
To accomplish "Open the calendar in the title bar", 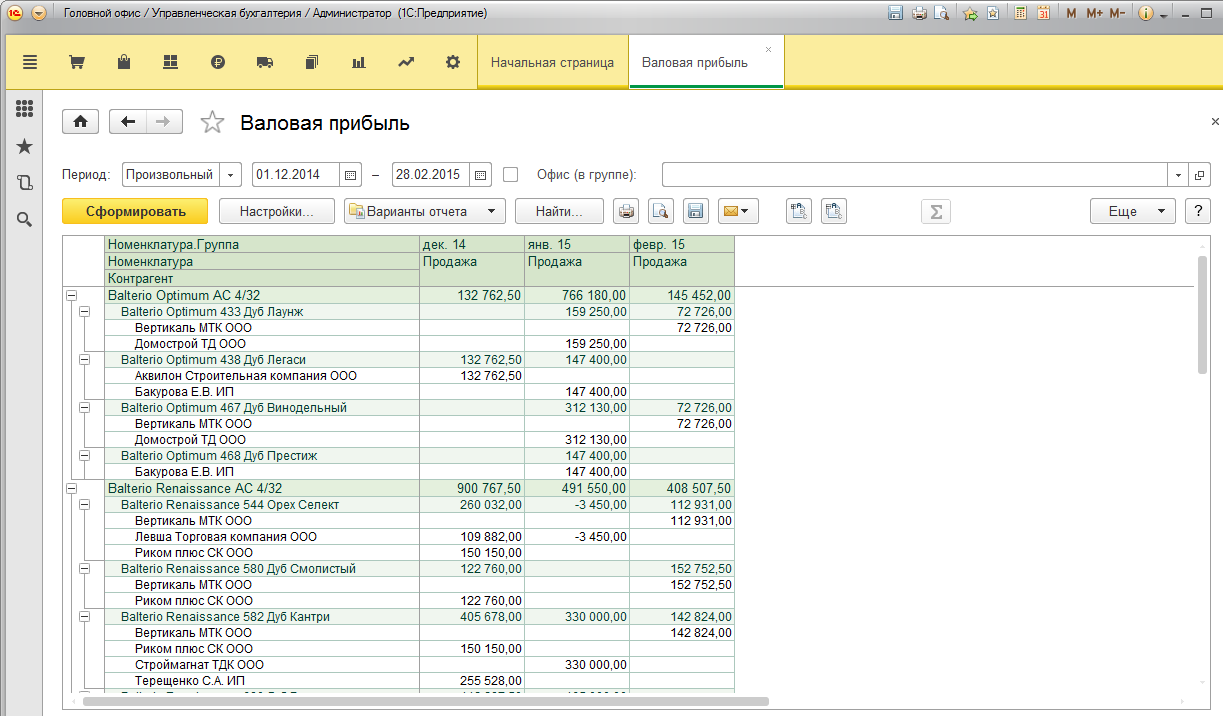I will (x=1043, y=14).
